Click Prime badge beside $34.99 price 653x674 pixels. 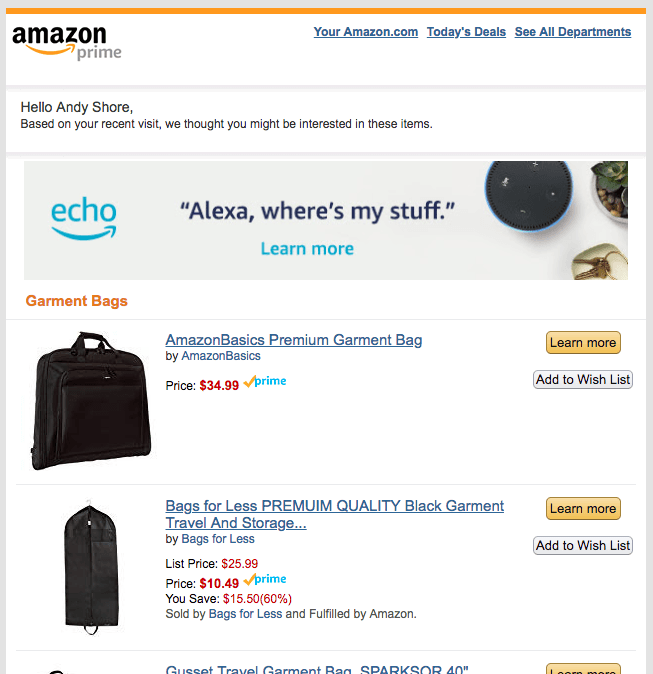[265, 382]
